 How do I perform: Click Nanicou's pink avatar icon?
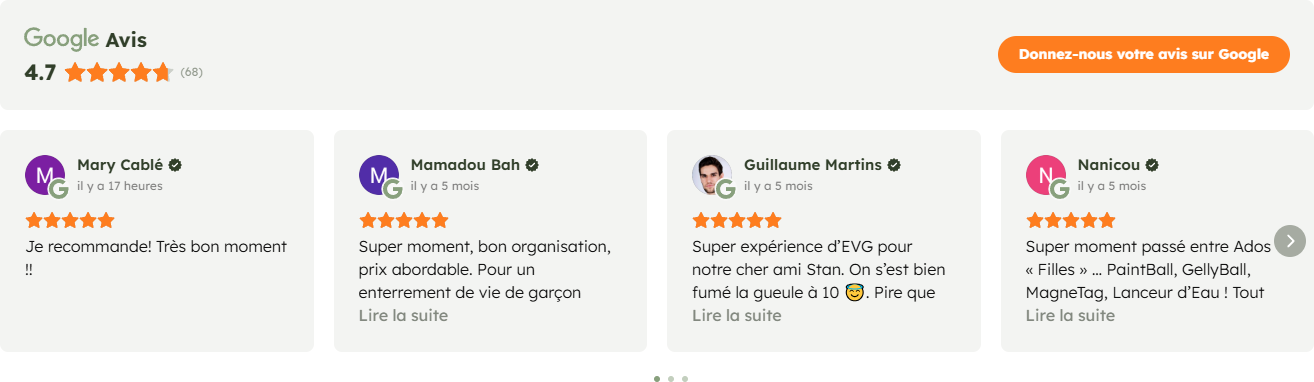[1045, 175]
